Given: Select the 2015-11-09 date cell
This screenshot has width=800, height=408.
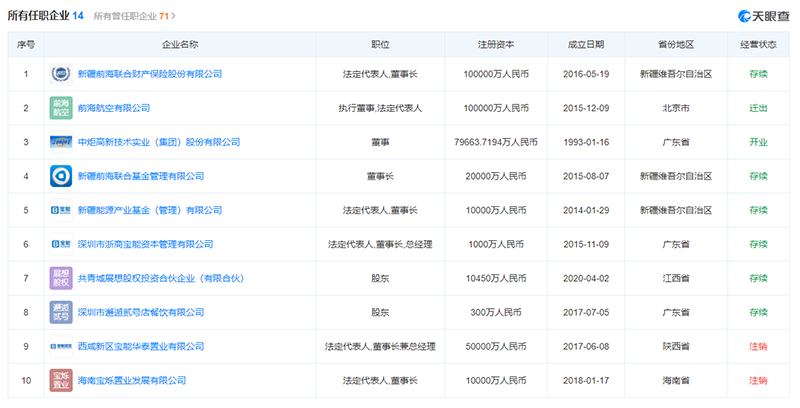Looking at the screenshot, I should [586, 244].
